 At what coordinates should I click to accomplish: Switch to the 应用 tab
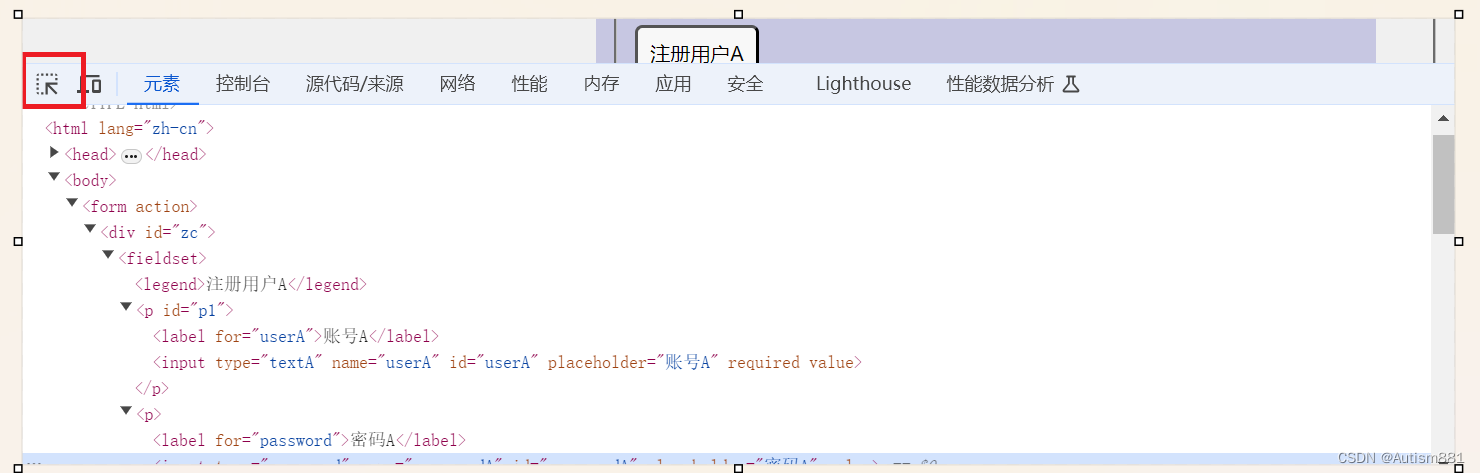point(673,84)
